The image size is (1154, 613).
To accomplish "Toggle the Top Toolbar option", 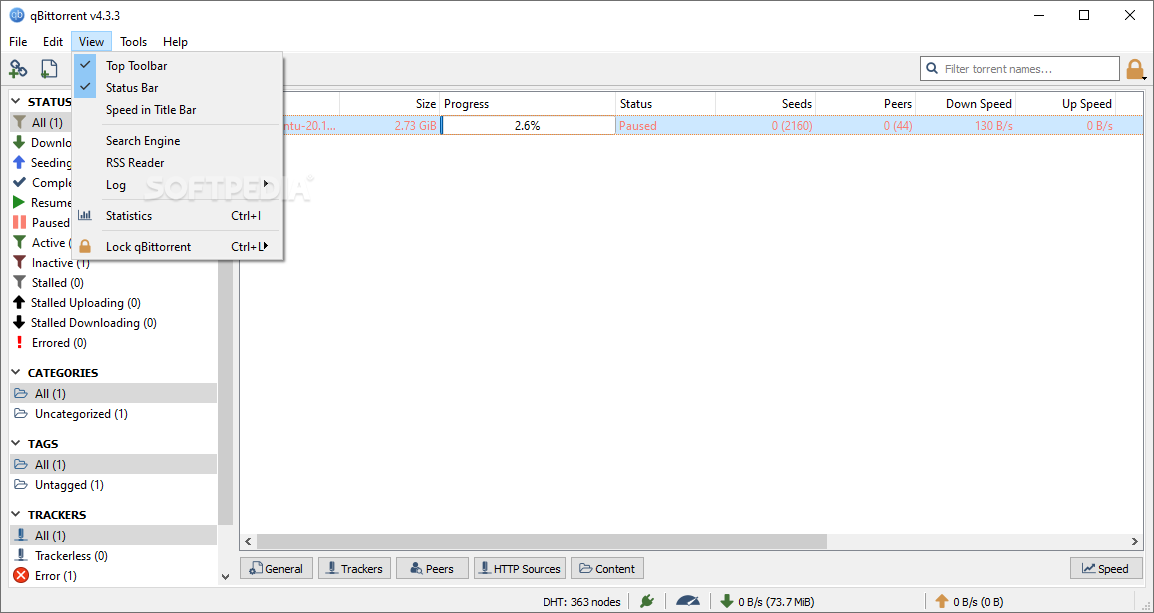I will tap(177, 65).
